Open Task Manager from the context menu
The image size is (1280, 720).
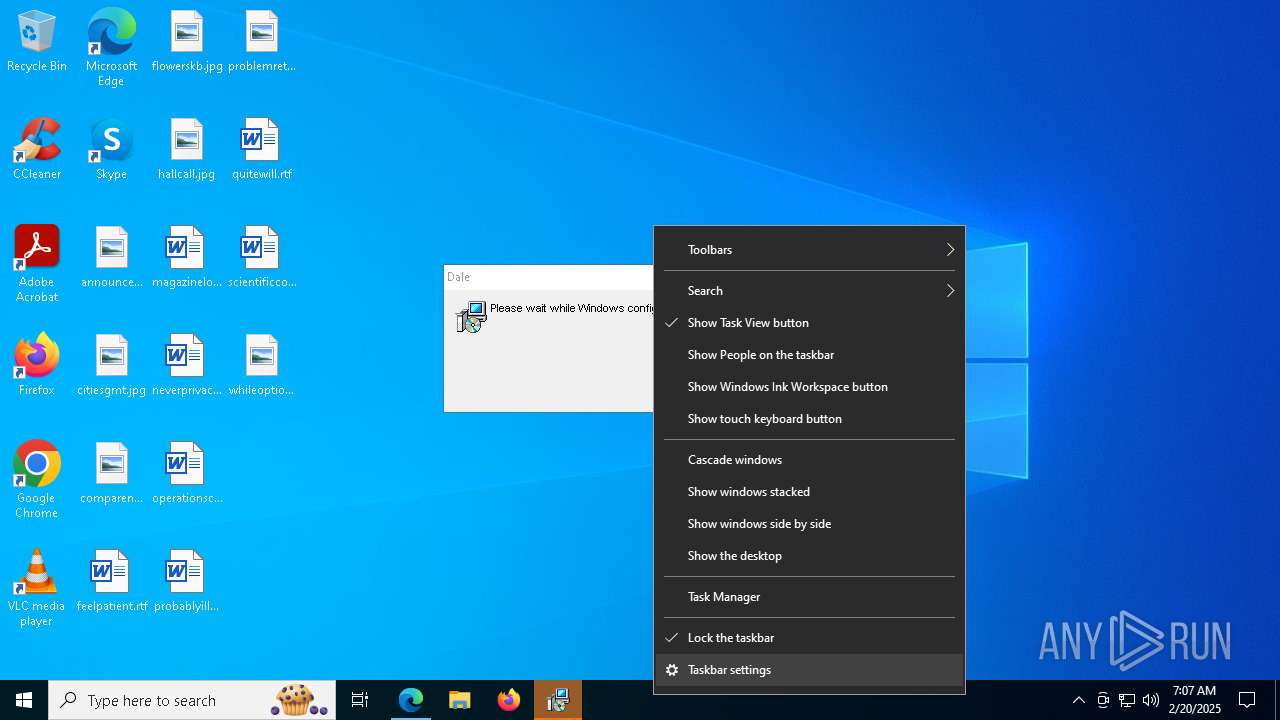(x=809, y=597)
